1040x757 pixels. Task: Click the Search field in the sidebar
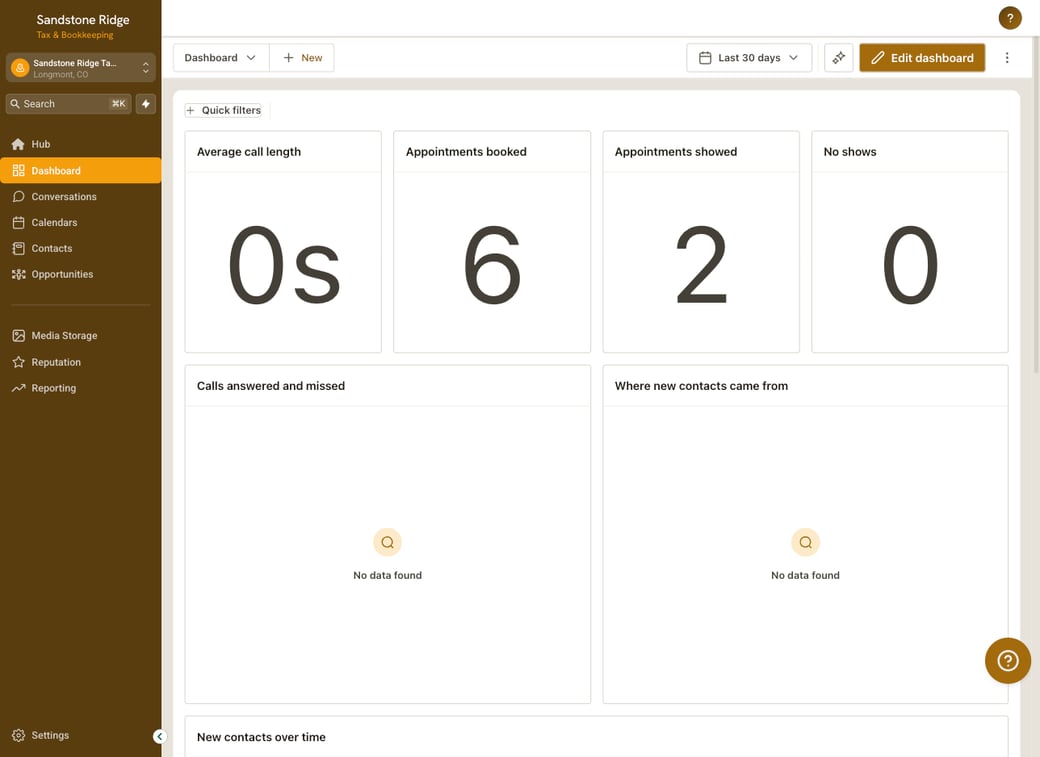point(69,103)
